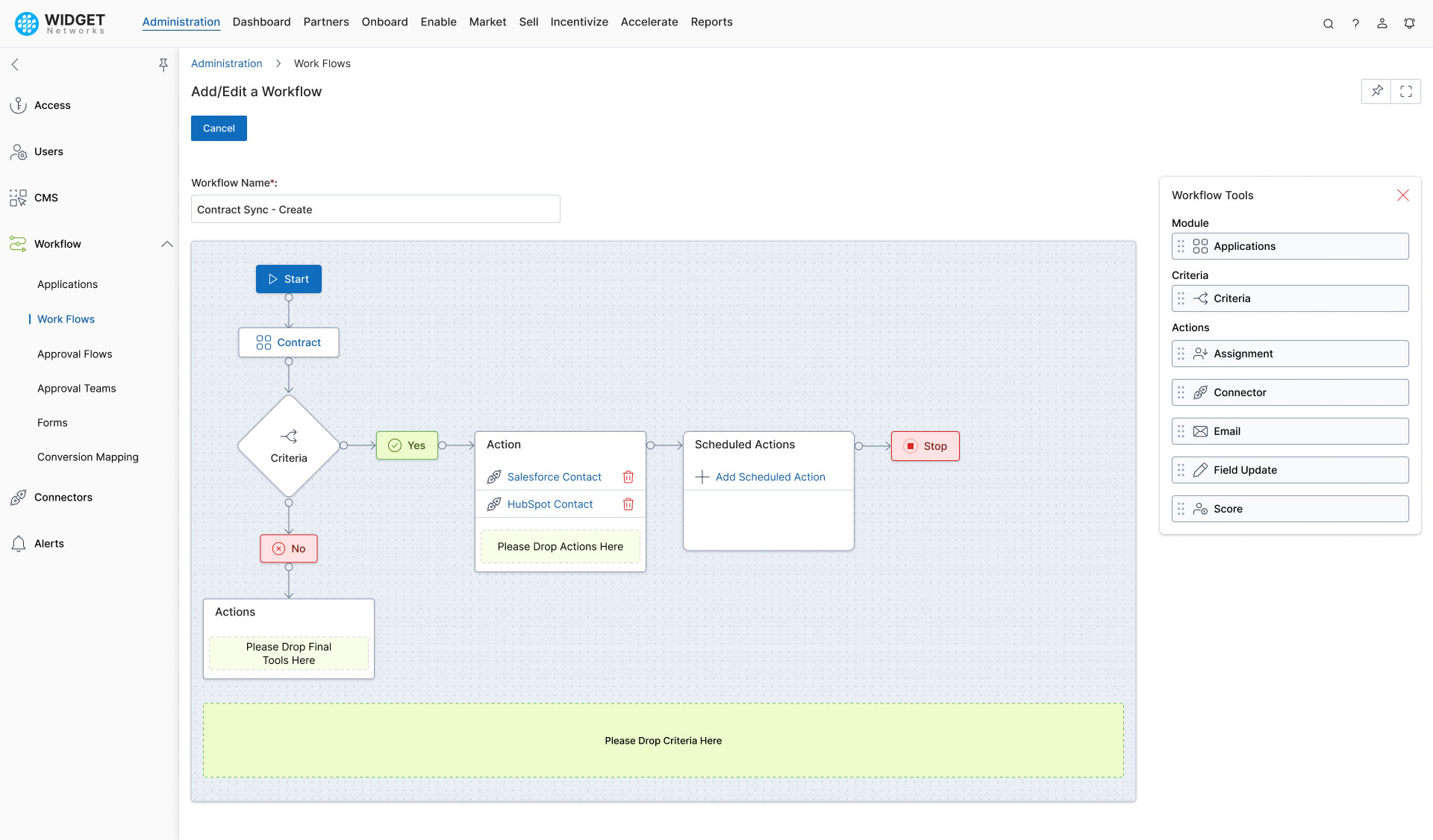Grab the Applications module drag handle

1181,246
